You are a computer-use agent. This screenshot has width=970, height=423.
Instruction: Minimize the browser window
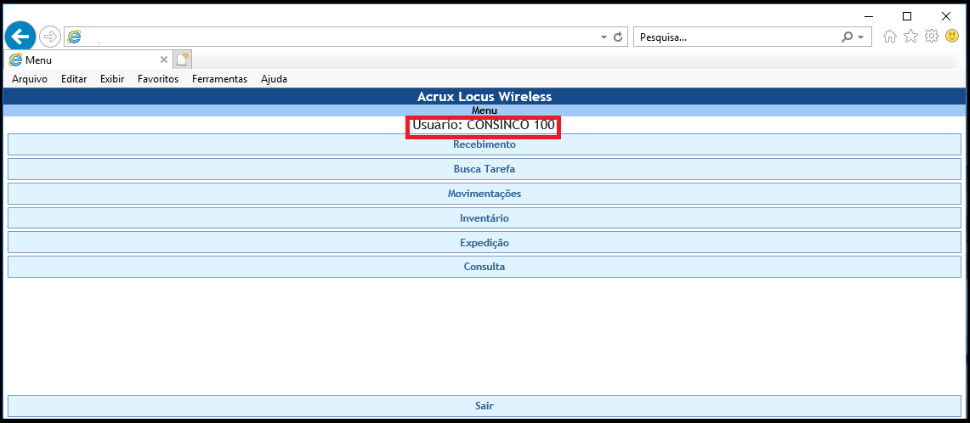click(x=868, y=16)
